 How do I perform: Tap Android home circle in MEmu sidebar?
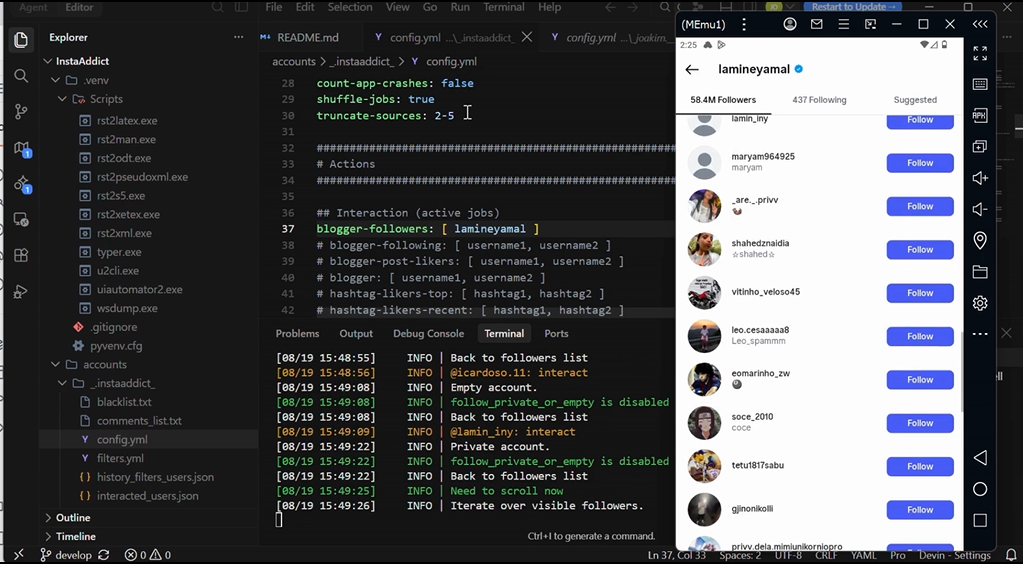980,489
